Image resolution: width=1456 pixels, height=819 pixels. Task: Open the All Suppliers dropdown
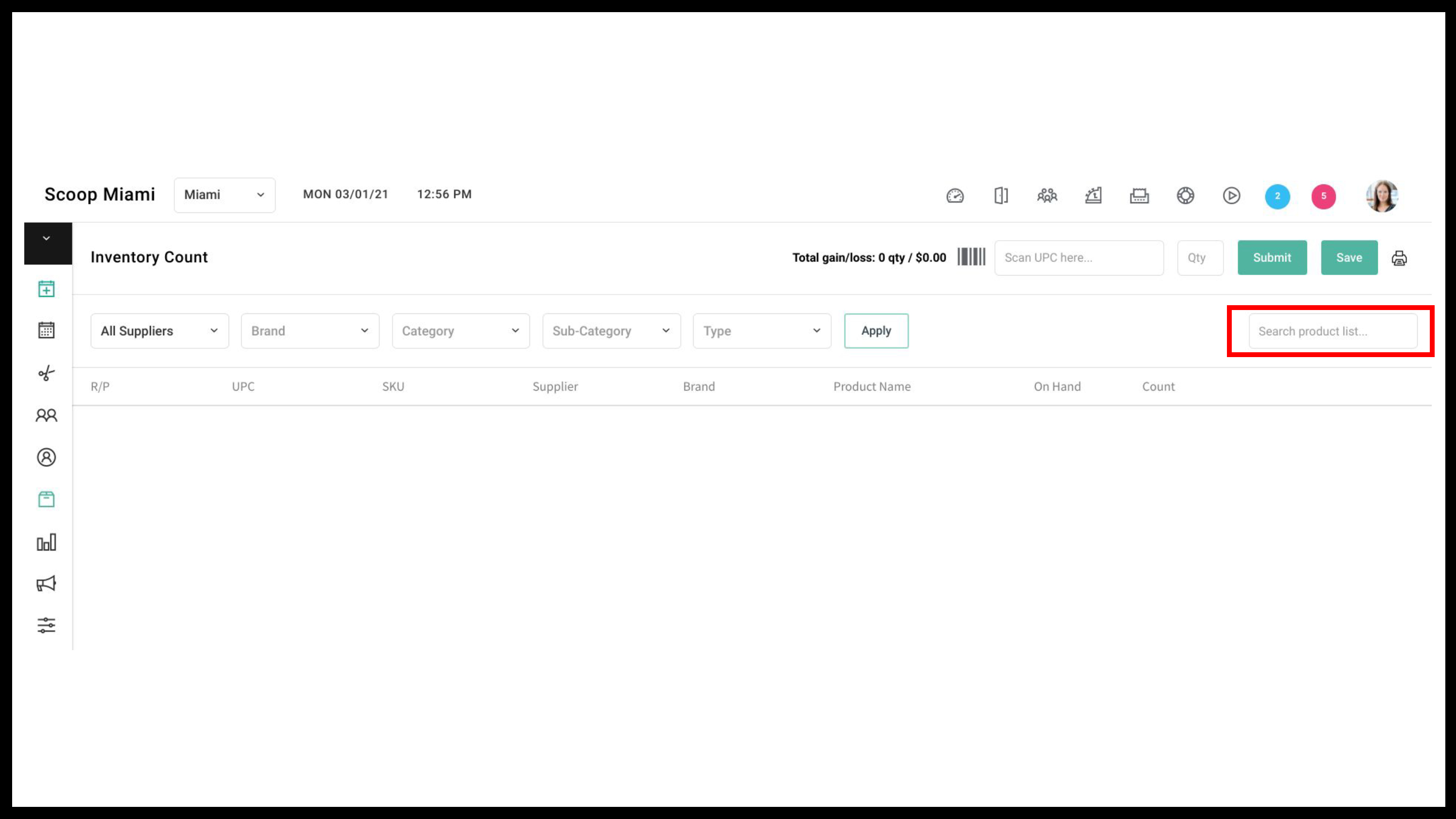point(159,331)
